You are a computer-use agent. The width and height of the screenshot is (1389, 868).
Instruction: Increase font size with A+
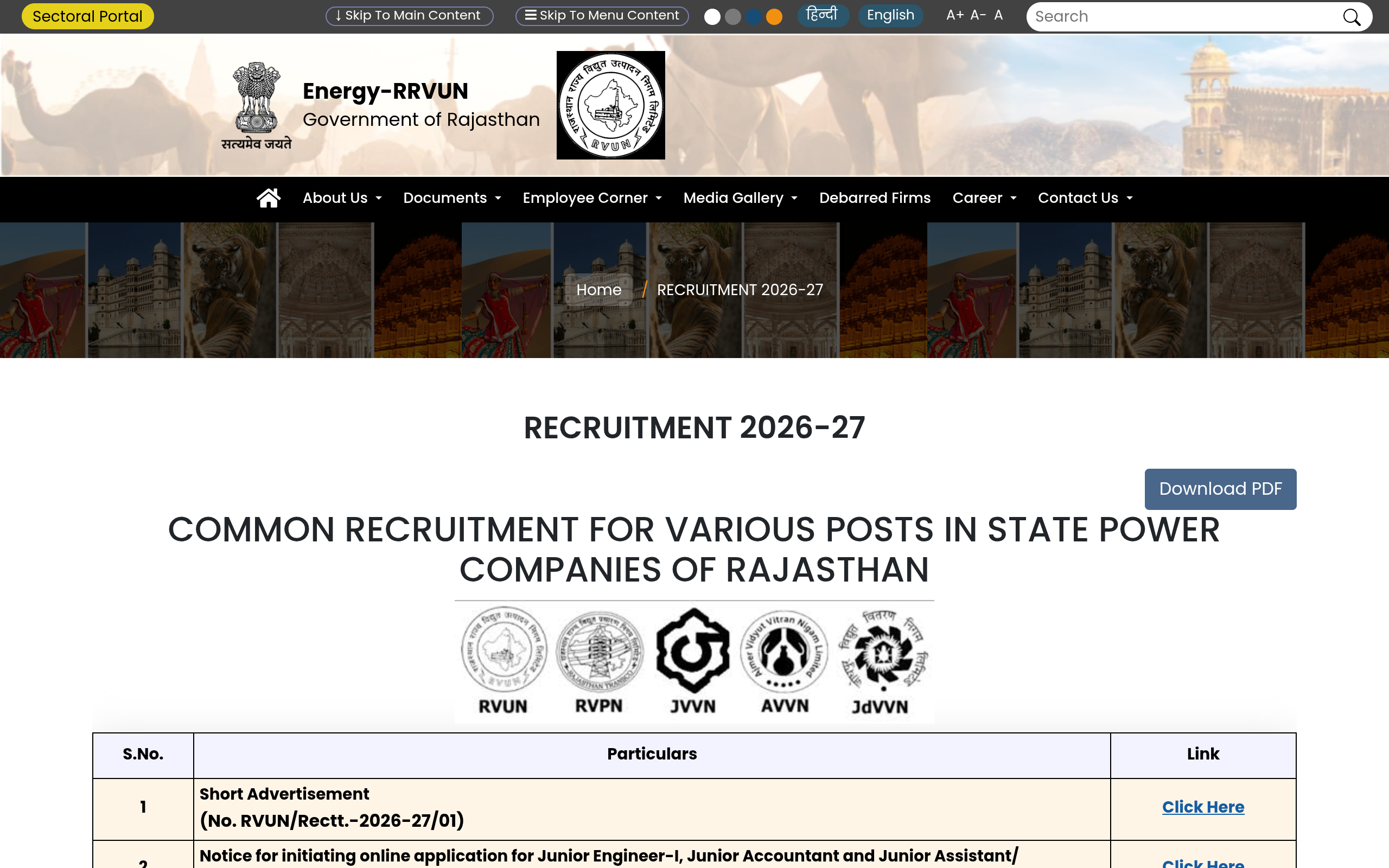click(x=955, y=16)
